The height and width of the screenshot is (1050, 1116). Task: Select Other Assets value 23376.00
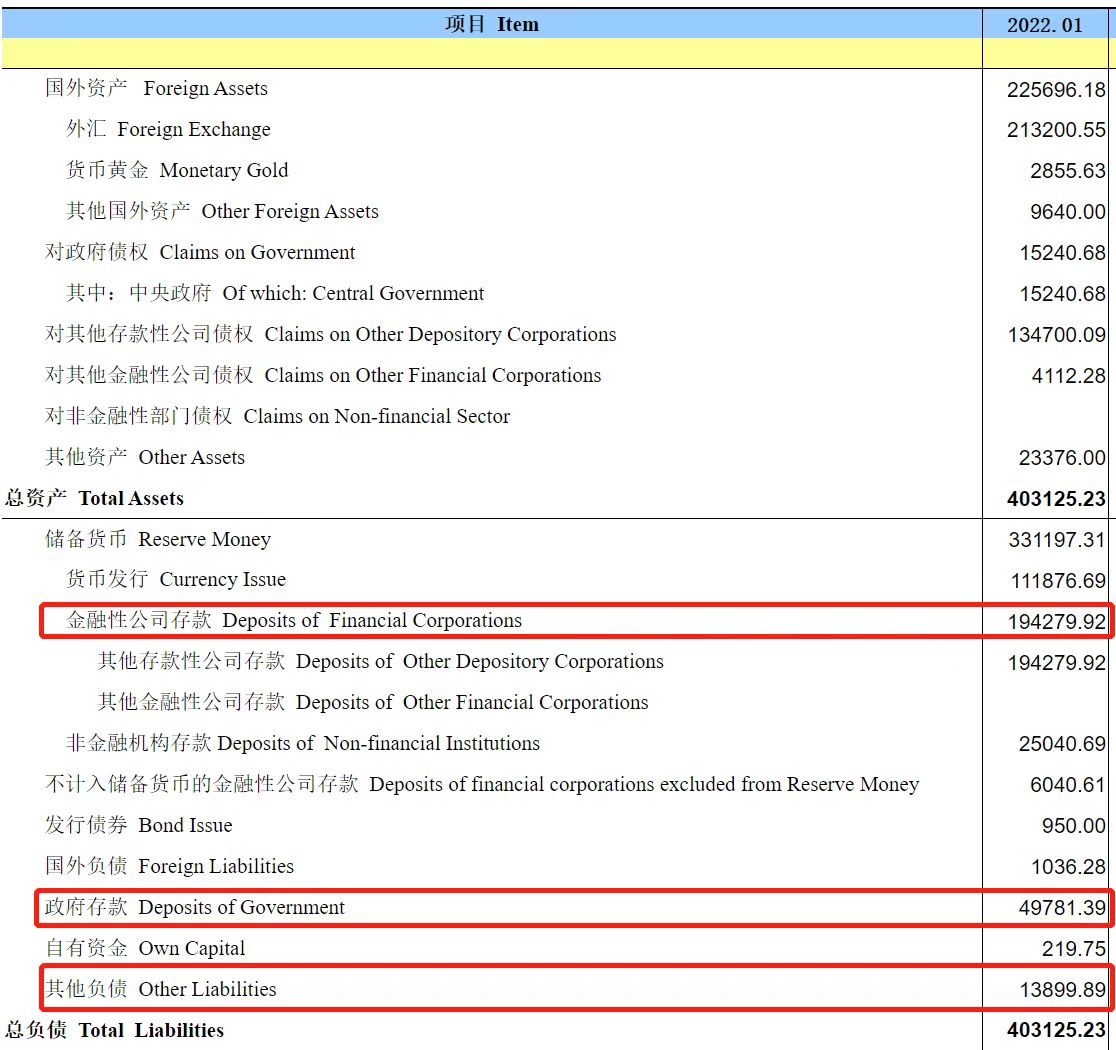pos(1062,458)
